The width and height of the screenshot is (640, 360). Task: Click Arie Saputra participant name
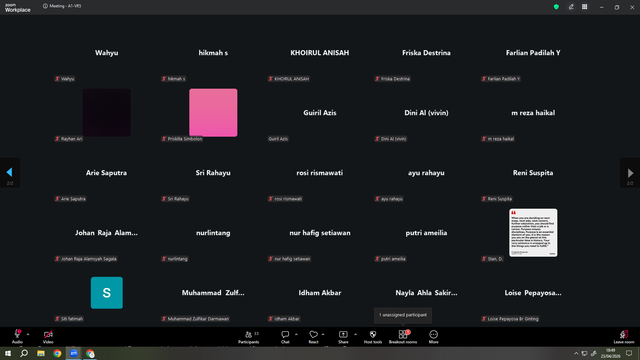coord(107,173)
